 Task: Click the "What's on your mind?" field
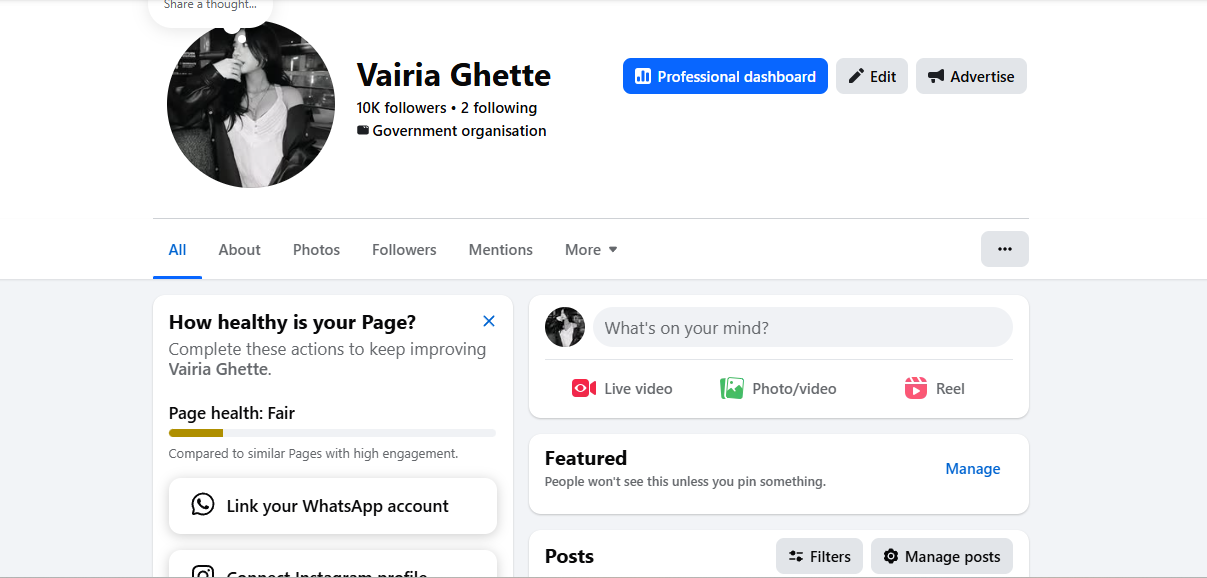(802, 328)
